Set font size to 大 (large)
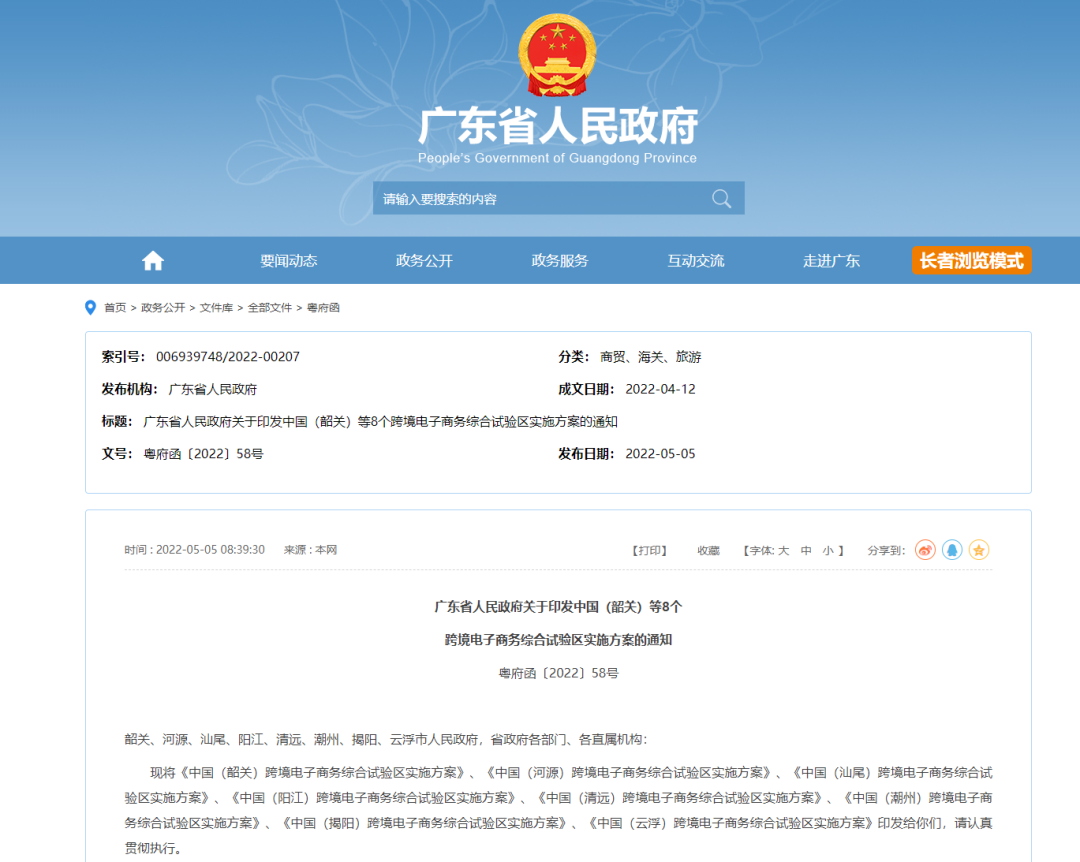 pos(783,550)
